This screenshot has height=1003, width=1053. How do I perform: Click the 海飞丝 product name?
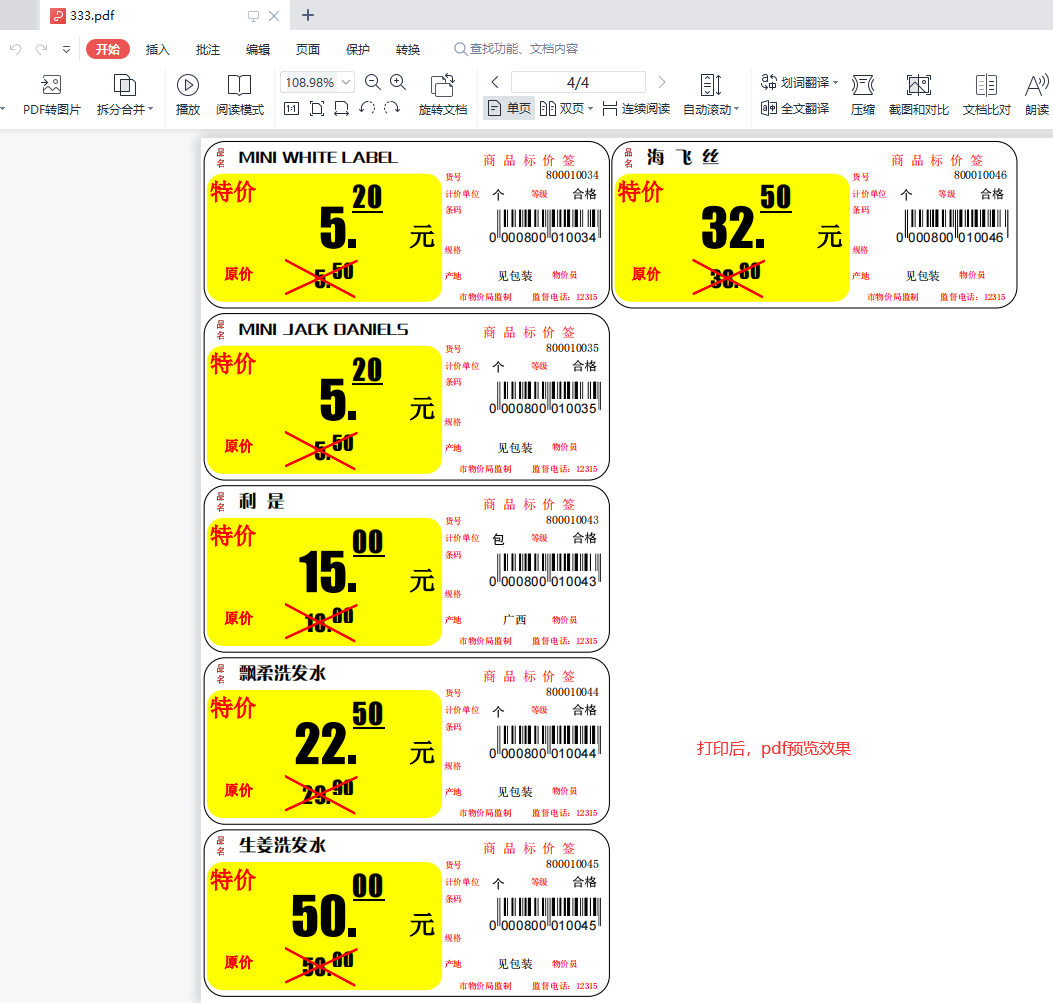point(683,158)
